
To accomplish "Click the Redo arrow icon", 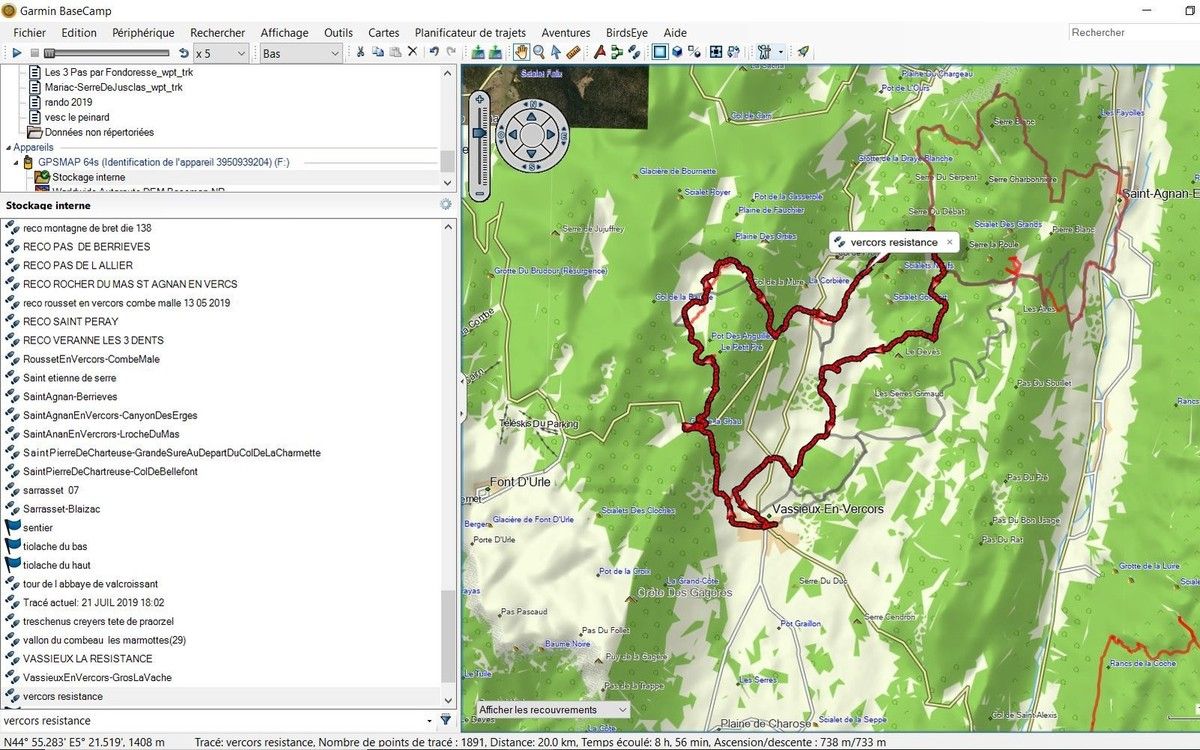I will 451,52.
